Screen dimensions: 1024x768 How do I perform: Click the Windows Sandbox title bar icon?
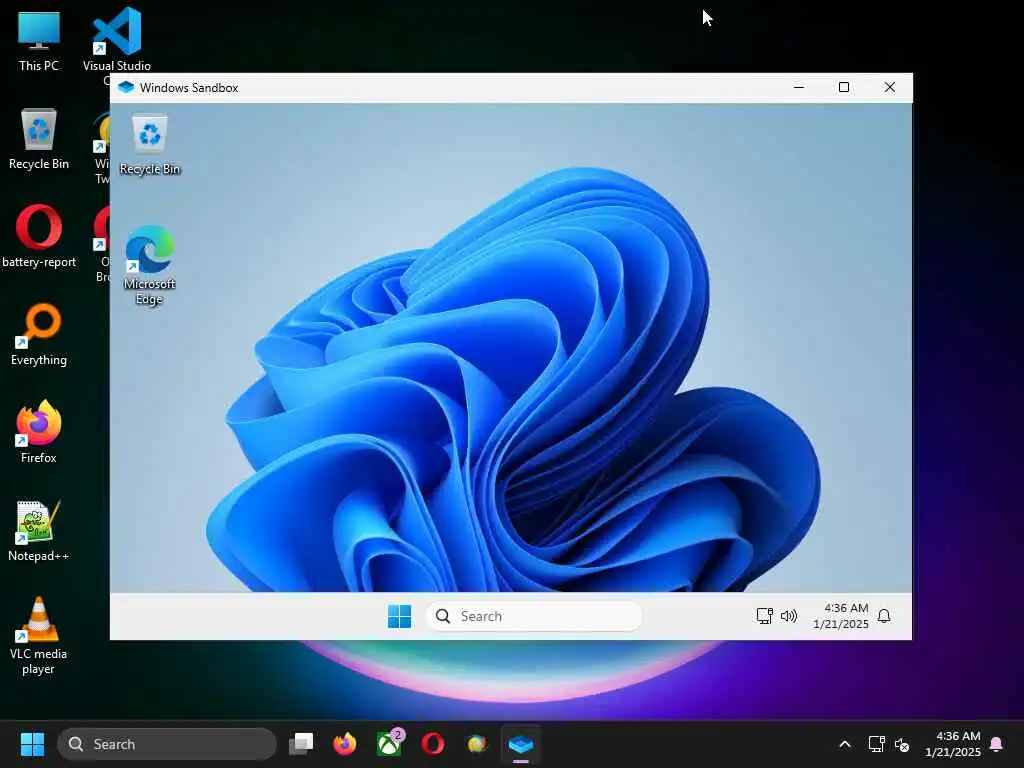(x=126, y=88)
